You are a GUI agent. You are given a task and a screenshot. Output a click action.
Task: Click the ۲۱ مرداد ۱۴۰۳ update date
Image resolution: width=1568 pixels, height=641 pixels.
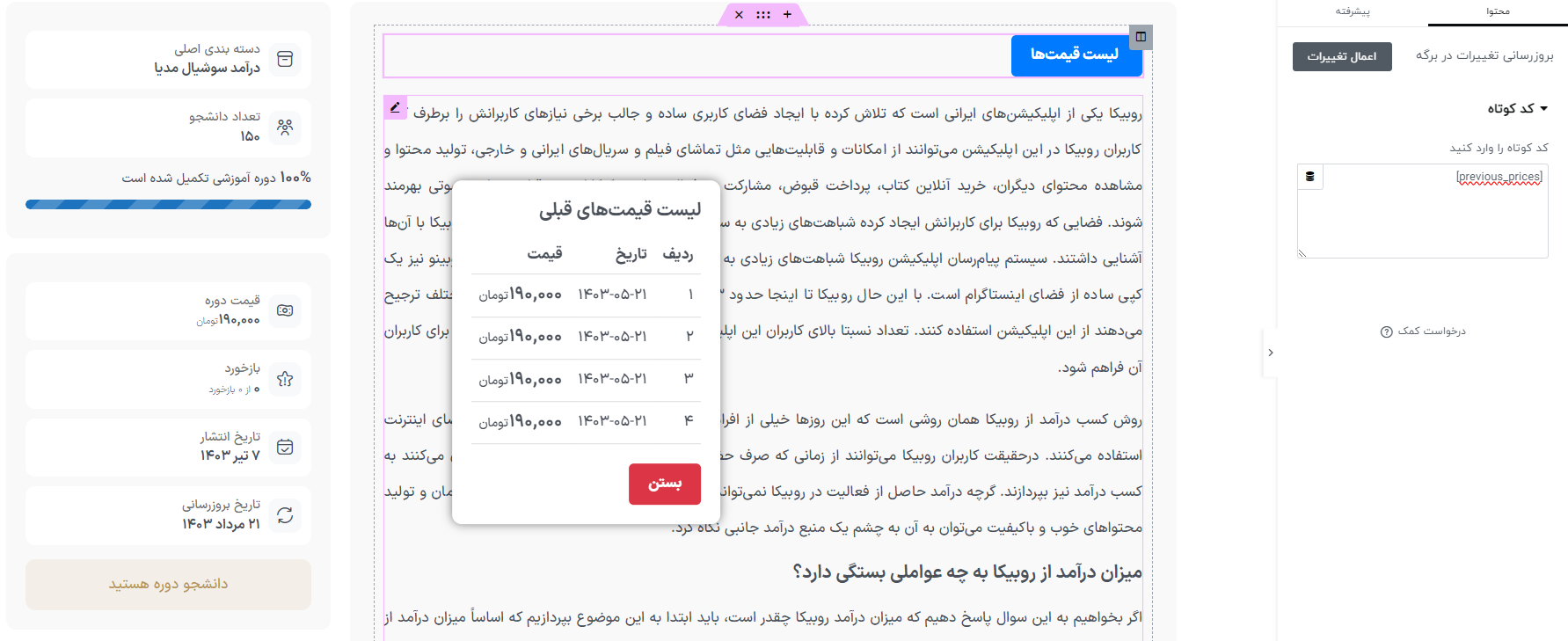click(222, 524)
